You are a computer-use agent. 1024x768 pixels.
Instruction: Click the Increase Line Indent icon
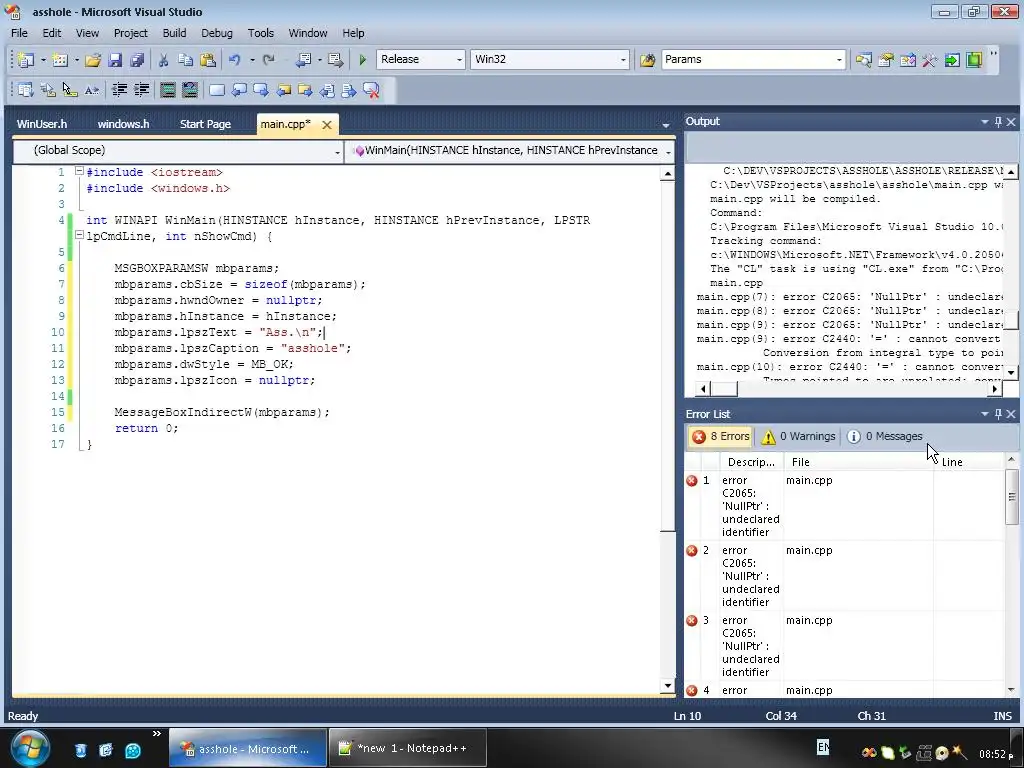click(141, 90)
